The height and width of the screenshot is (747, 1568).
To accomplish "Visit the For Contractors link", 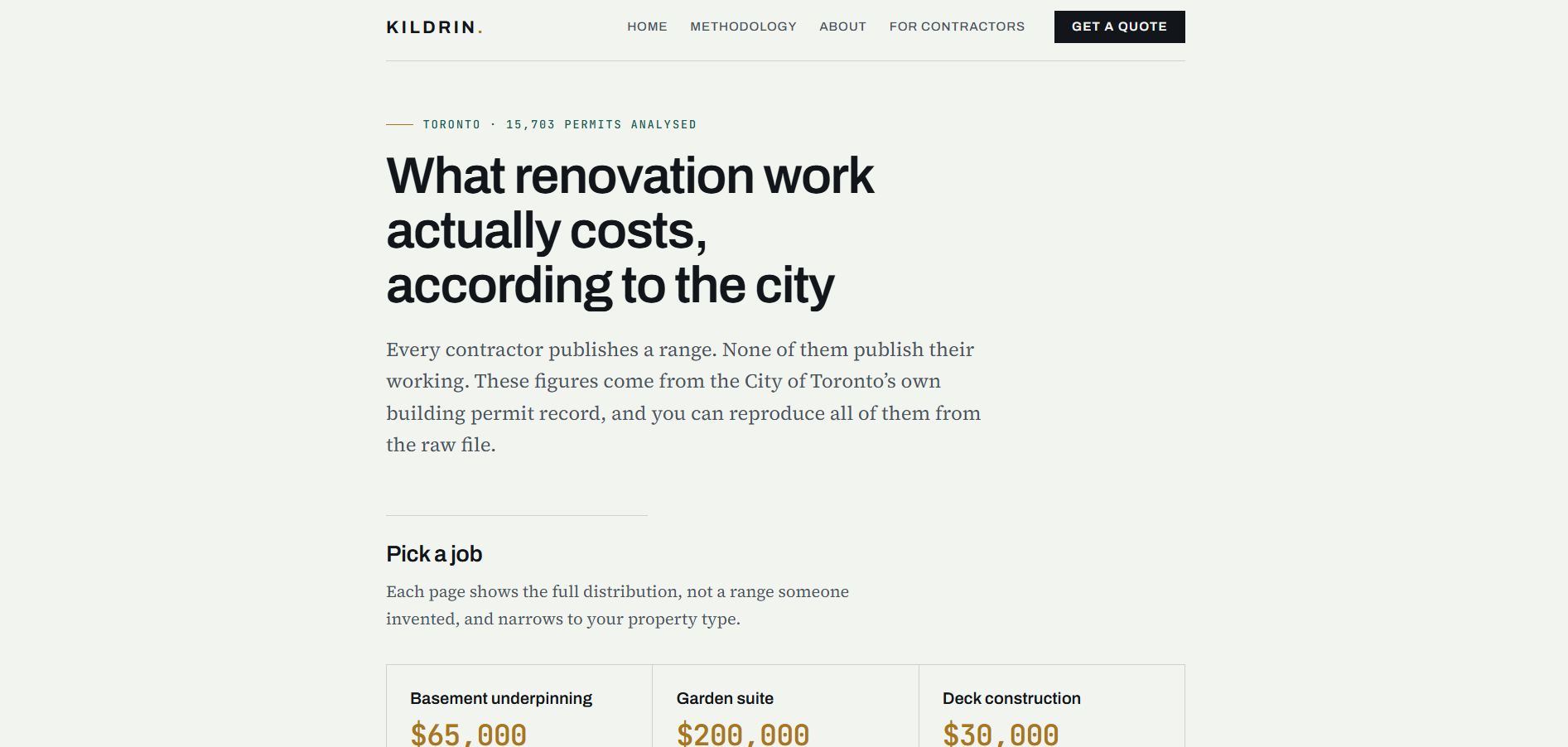I will click(x=957, y=27).
